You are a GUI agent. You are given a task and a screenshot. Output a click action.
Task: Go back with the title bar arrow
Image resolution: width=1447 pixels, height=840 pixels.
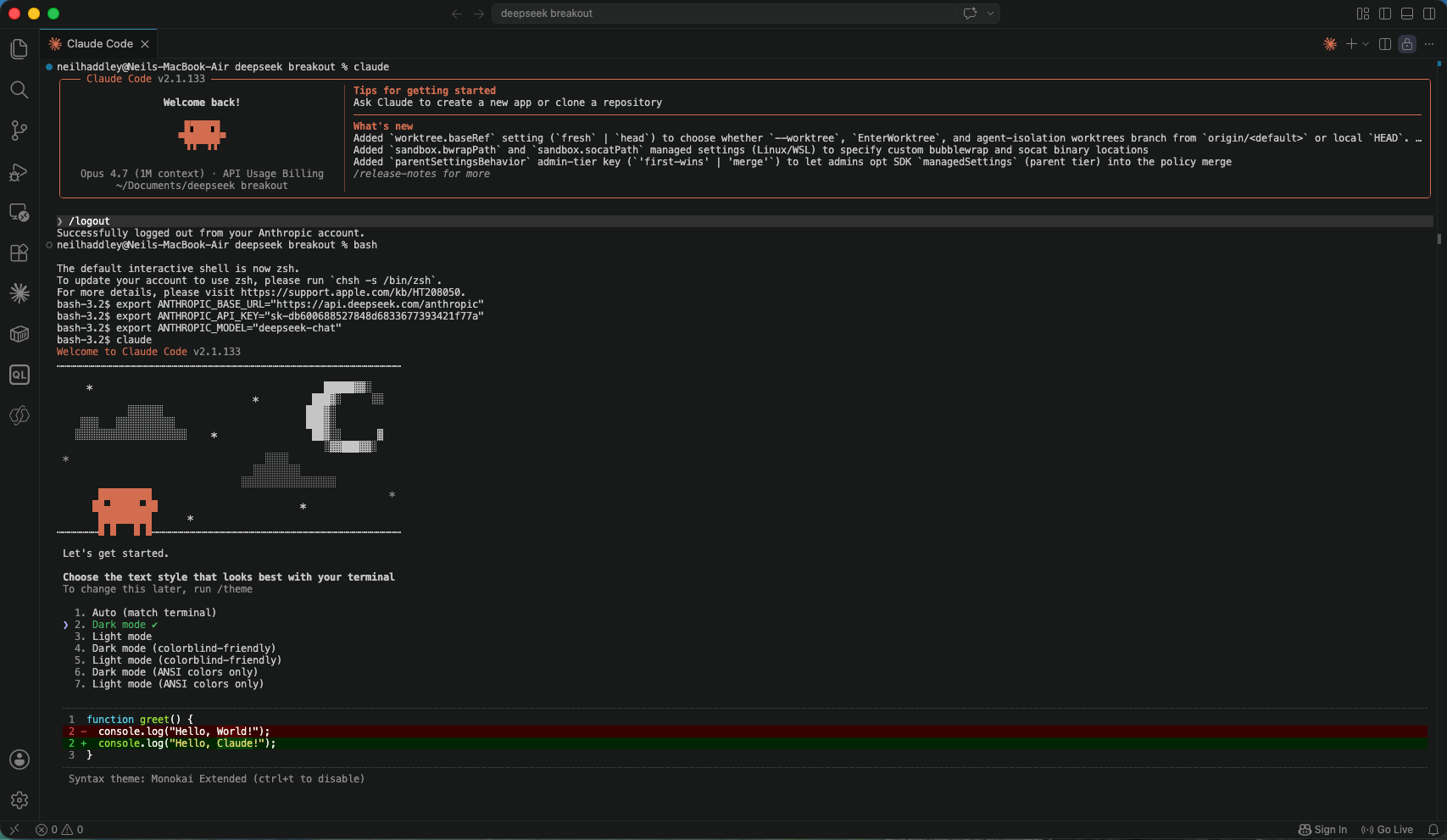(x=457, y=14)
